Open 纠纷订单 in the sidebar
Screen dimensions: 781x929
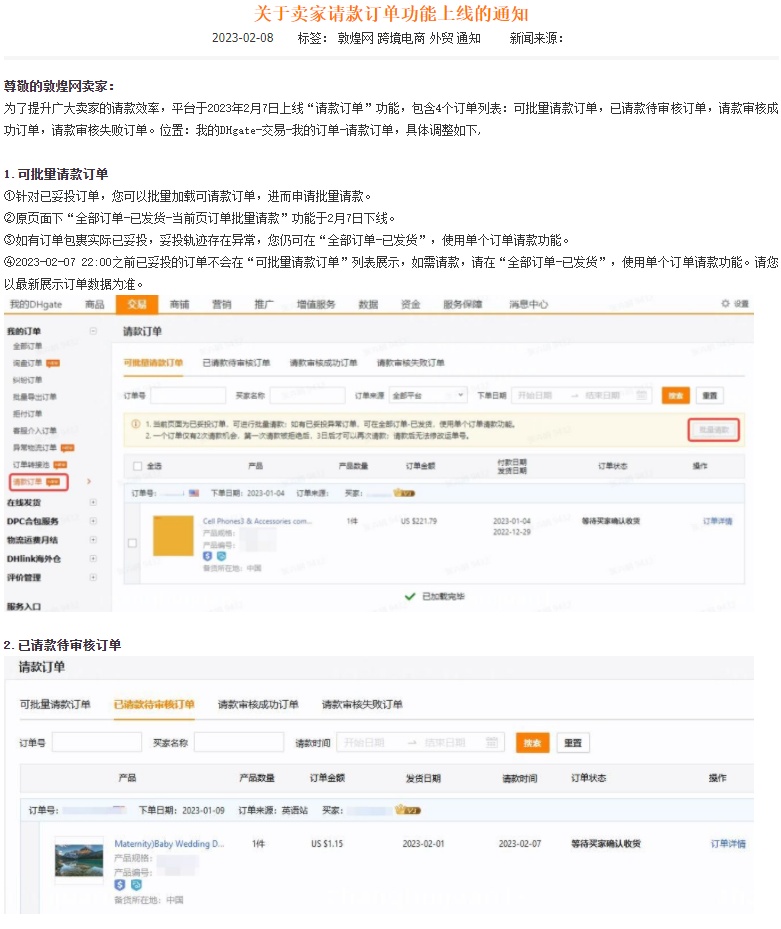point(27,380)
